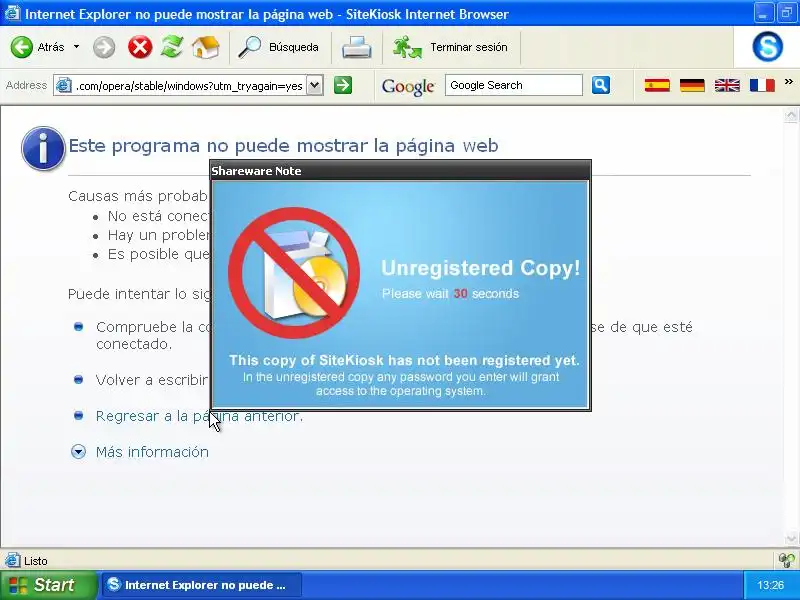Open the Atrás history dropdown arrow
This screenshot has height=600, width=800.
(77, 47)
